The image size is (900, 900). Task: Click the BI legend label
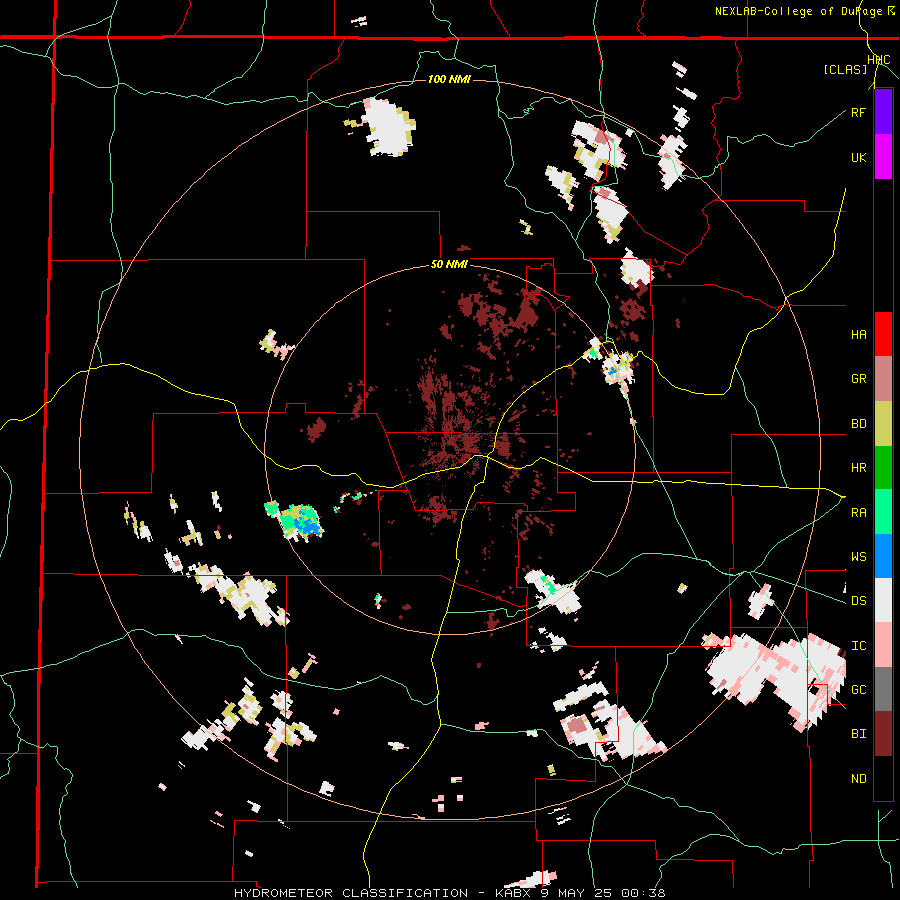click(858, 734)
